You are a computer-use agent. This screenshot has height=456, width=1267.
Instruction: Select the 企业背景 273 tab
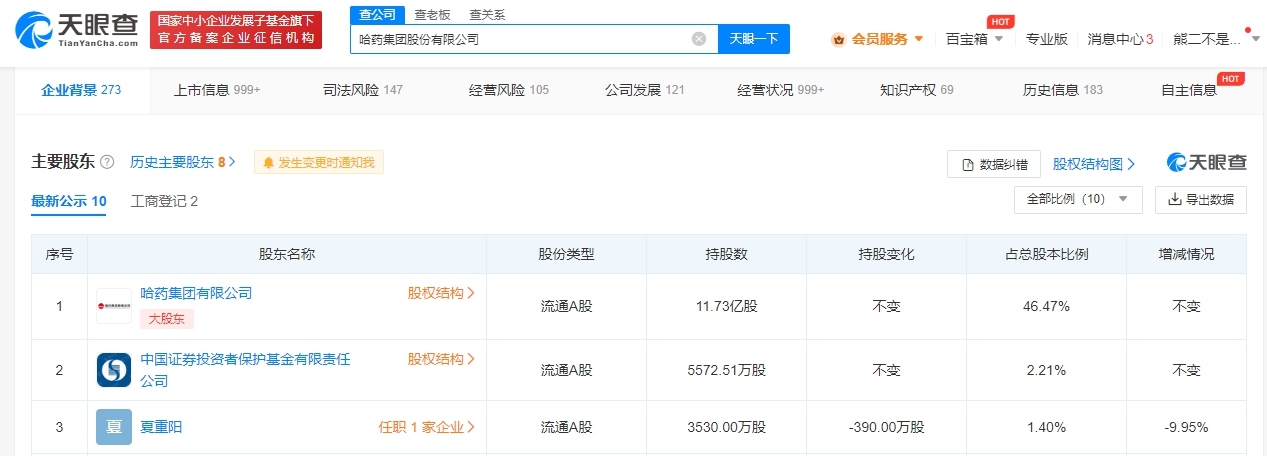(x=81, y=90)
